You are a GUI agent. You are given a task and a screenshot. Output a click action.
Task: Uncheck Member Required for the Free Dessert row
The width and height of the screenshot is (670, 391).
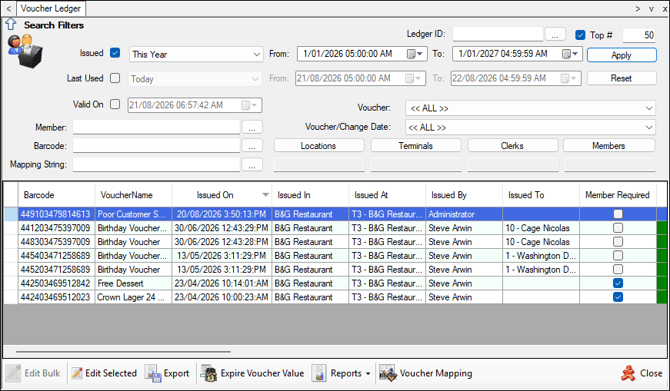point(618,283)
